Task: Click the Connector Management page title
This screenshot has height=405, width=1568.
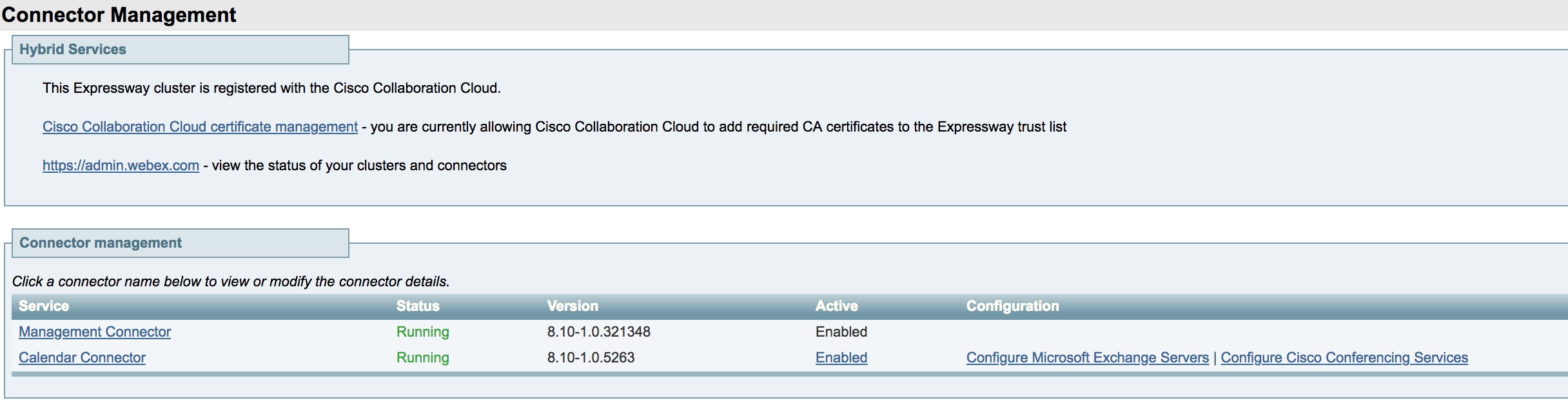Action: pos(119,15)
